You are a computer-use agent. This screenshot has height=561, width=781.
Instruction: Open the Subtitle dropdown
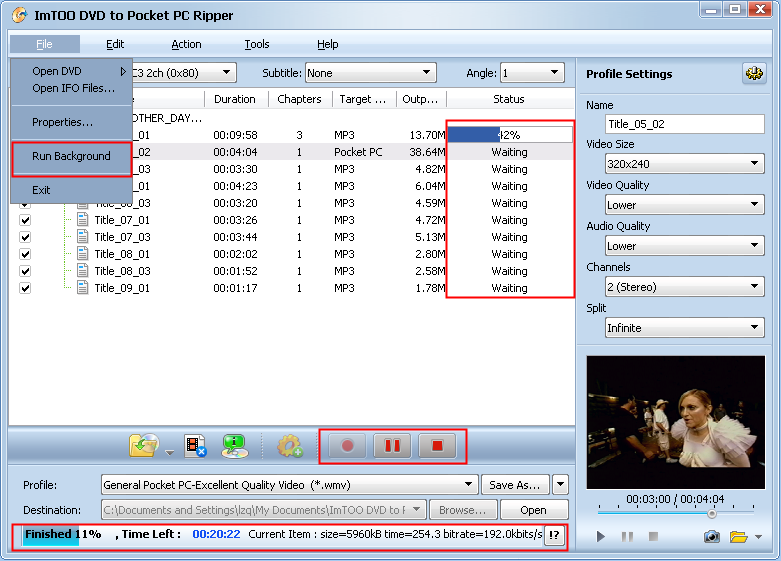[x=371, y=73]
